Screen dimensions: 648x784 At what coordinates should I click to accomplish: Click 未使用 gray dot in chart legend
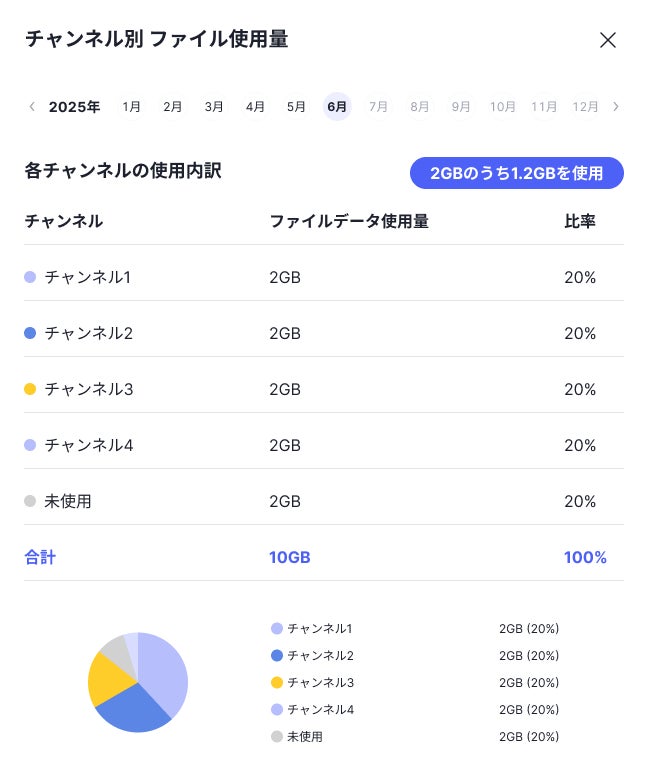click(x=276, y=736)
